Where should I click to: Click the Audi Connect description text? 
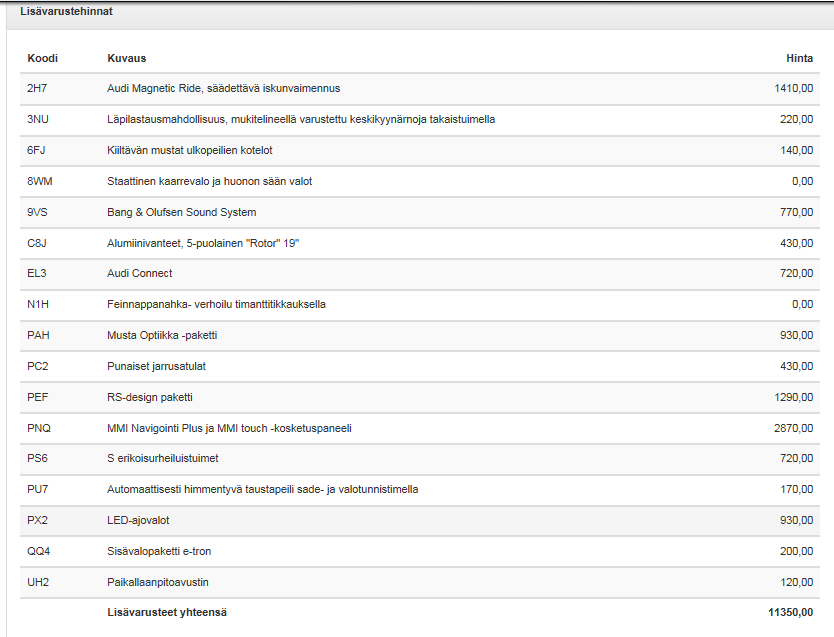(139, 273)
